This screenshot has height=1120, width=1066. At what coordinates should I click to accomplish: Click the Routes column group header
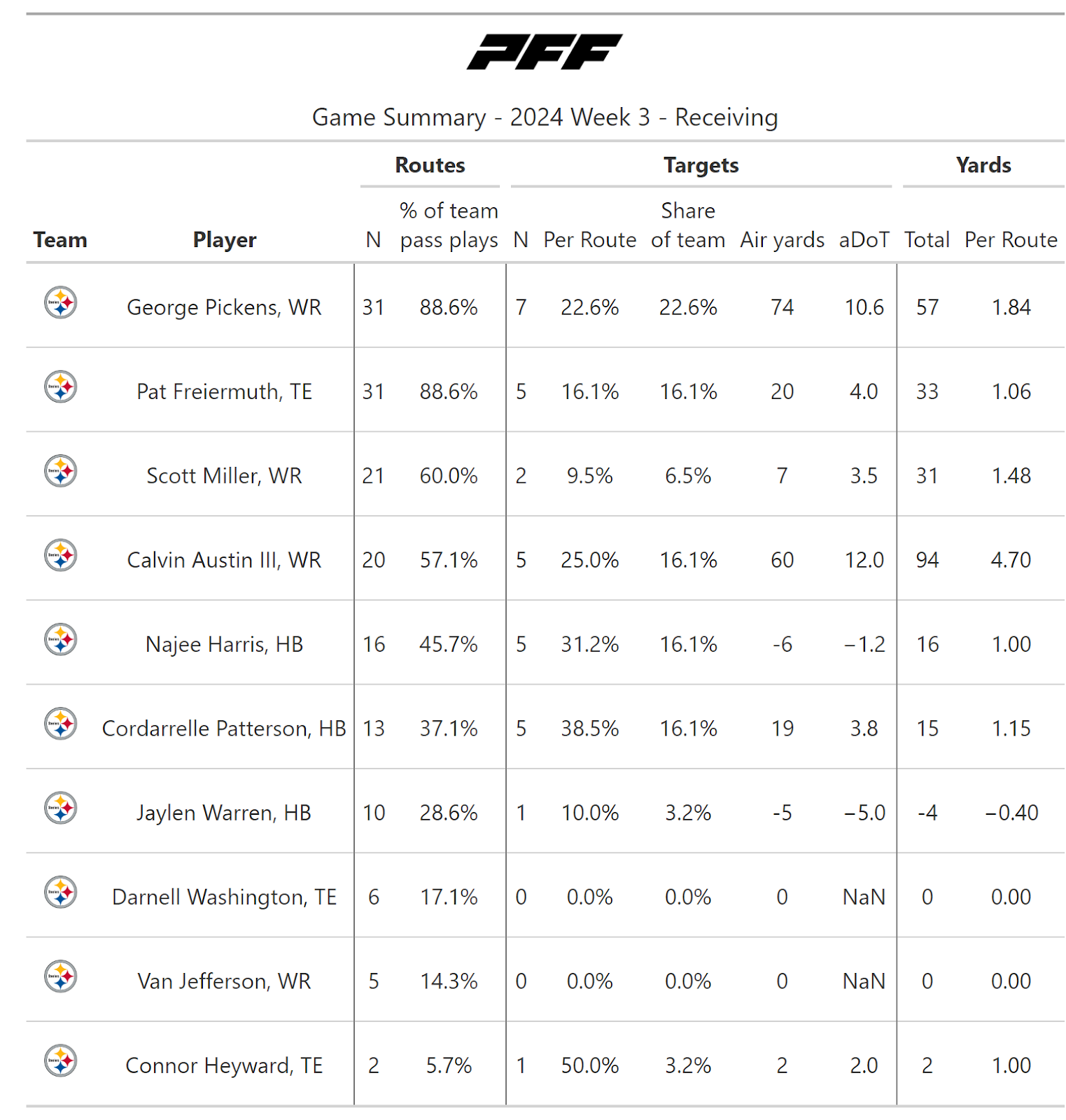click(430, 165)
